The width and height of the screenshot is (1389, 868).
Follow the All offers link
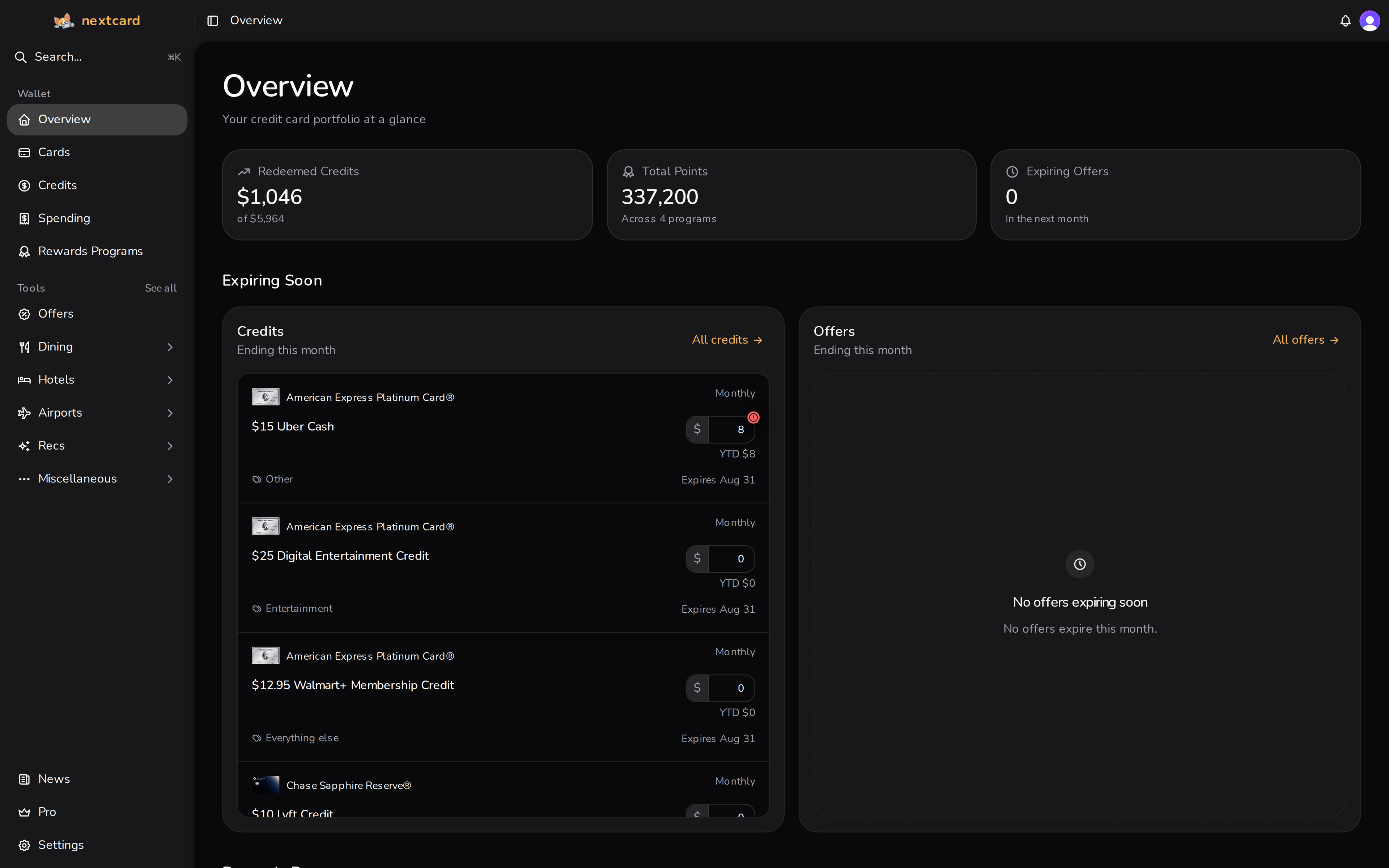(x=1306, y=340)
